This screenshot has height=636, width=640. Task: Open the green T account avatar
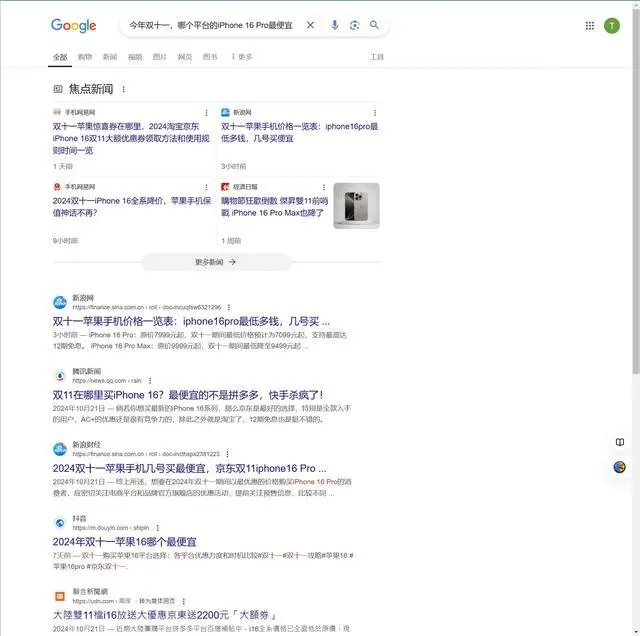611,26
